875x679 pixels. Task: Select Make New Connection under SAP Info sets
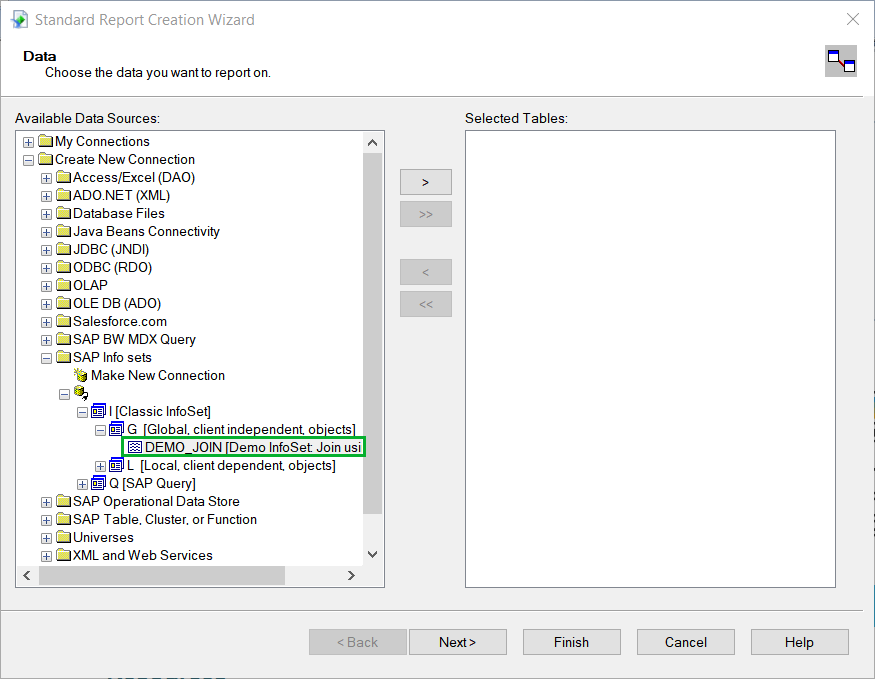157,375
